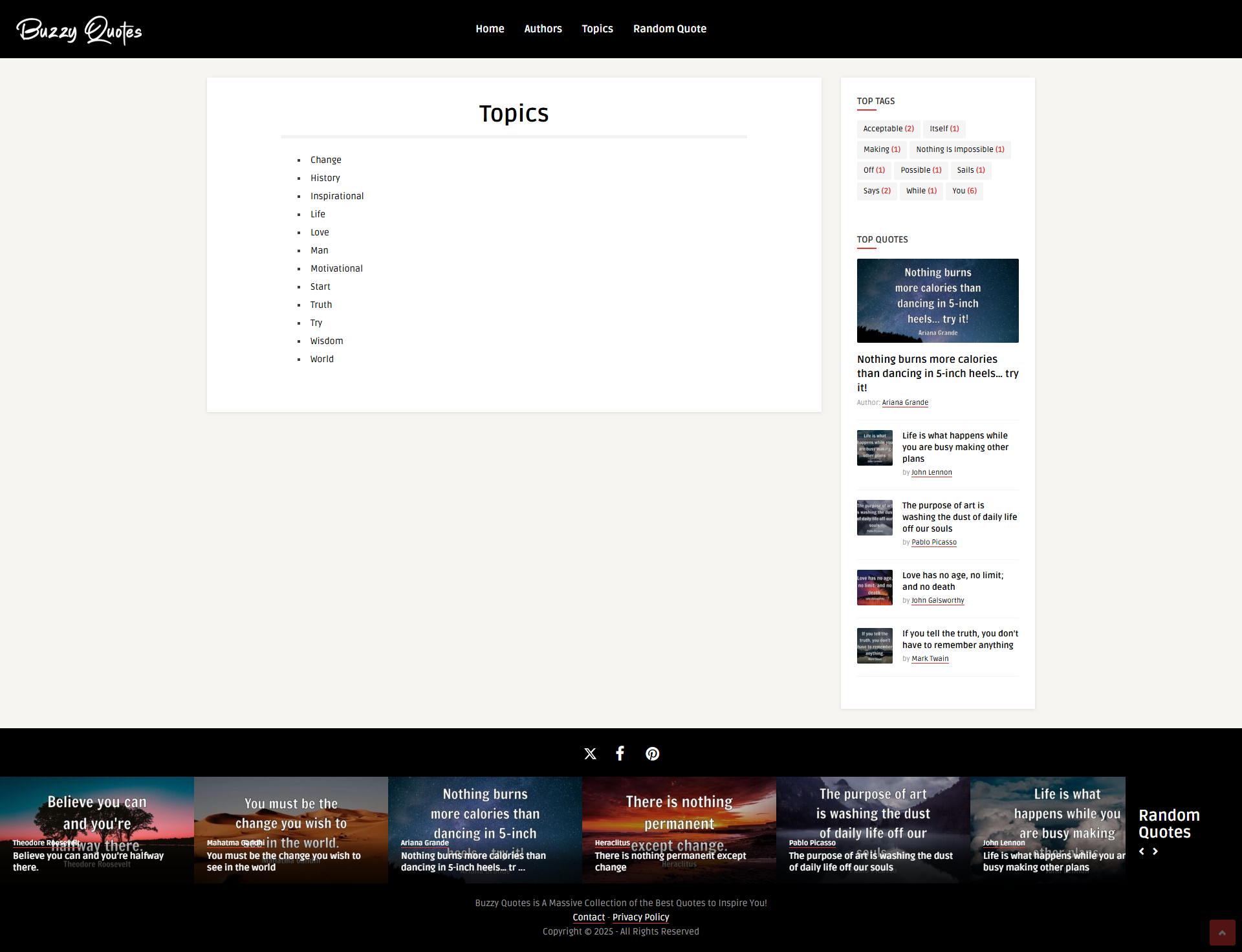Select the 'Nothing Is Impossible' tag
This screenshot has height=952, width=1242.
(x=960, y=149)
